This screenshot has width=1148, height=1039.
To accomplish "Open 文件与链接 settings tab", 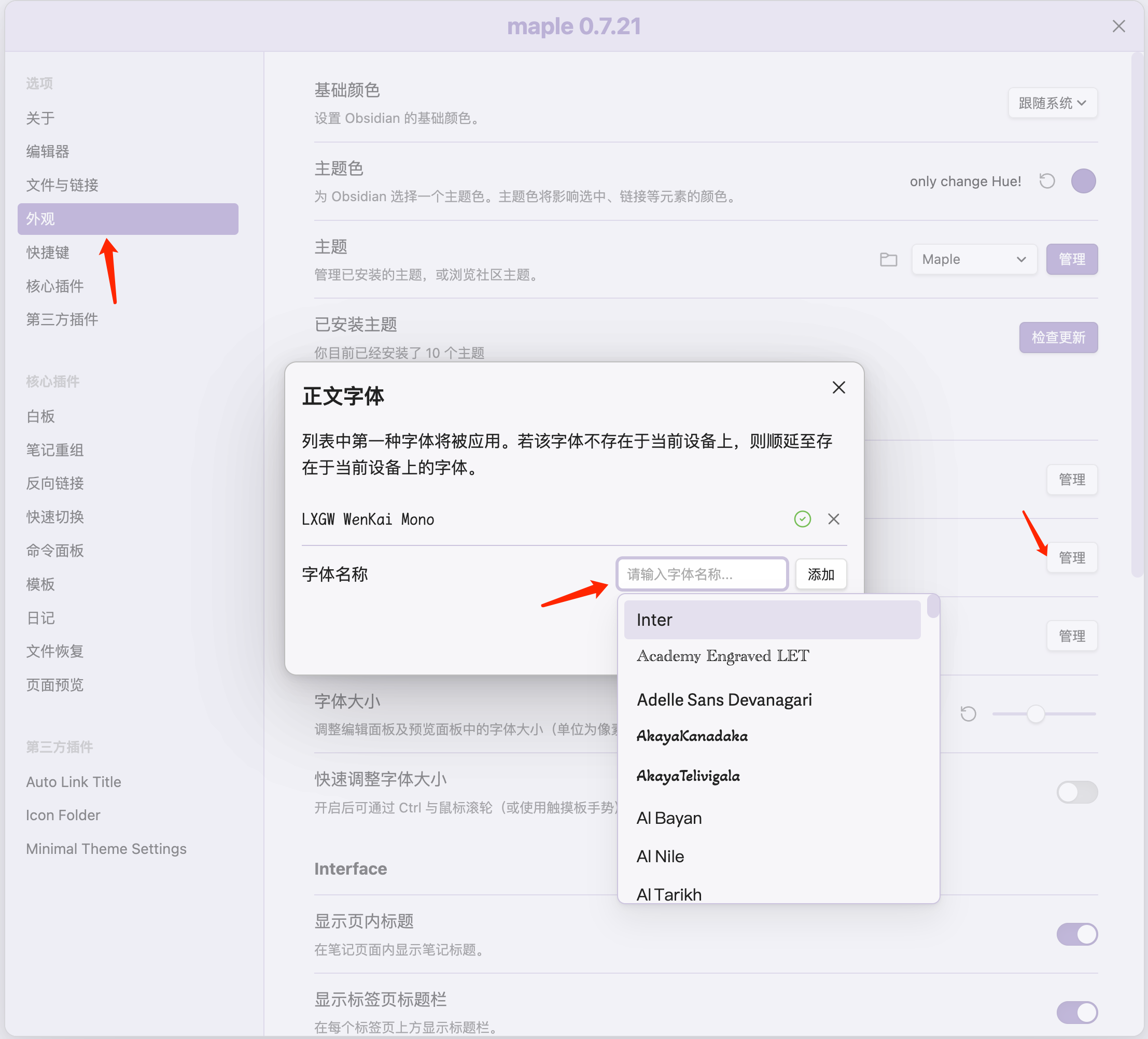I will (128, 185).
